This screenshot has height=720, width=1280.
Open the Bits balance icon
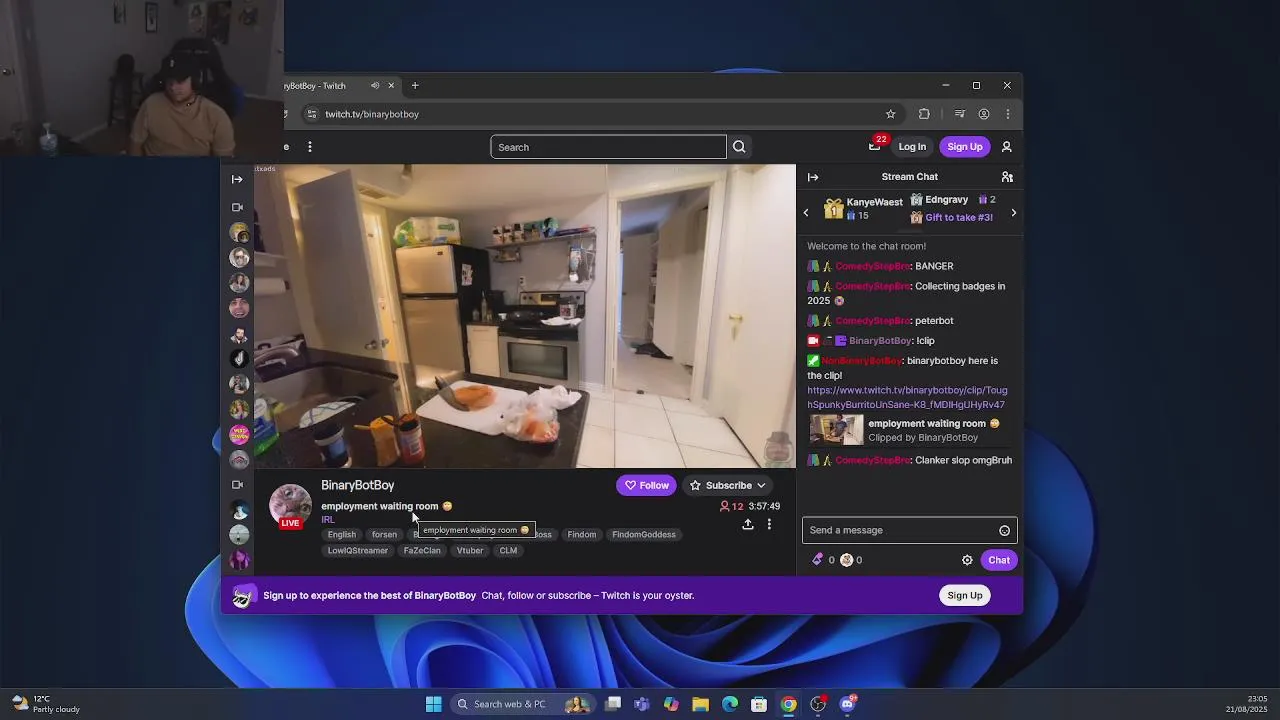pos(817,560)
